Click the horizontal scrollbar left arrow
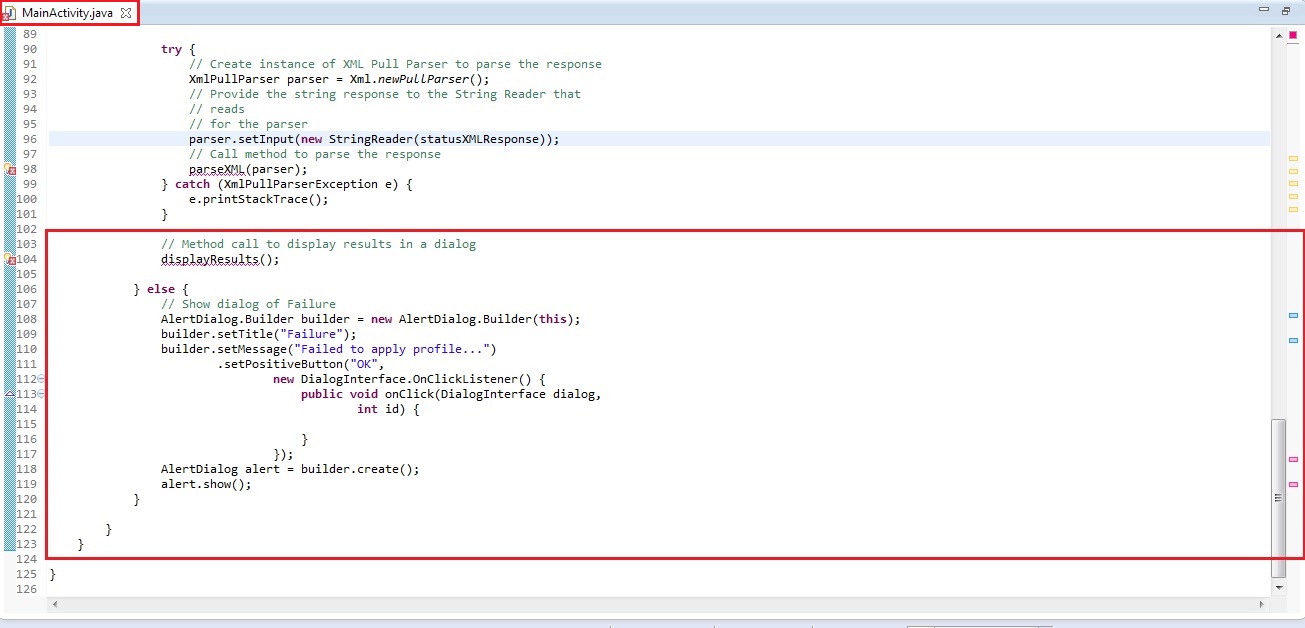Screen dimensions: 1305x628 [54, 604]
